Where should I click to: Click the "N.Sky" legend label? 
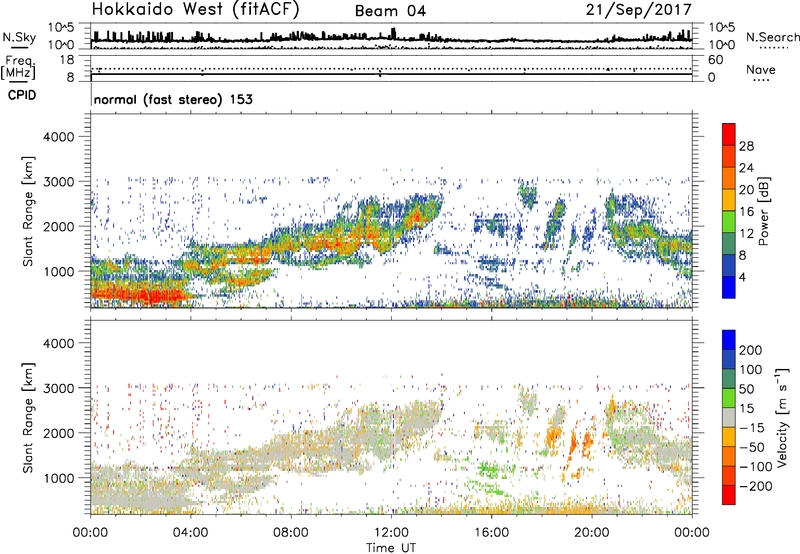(19, 38)
